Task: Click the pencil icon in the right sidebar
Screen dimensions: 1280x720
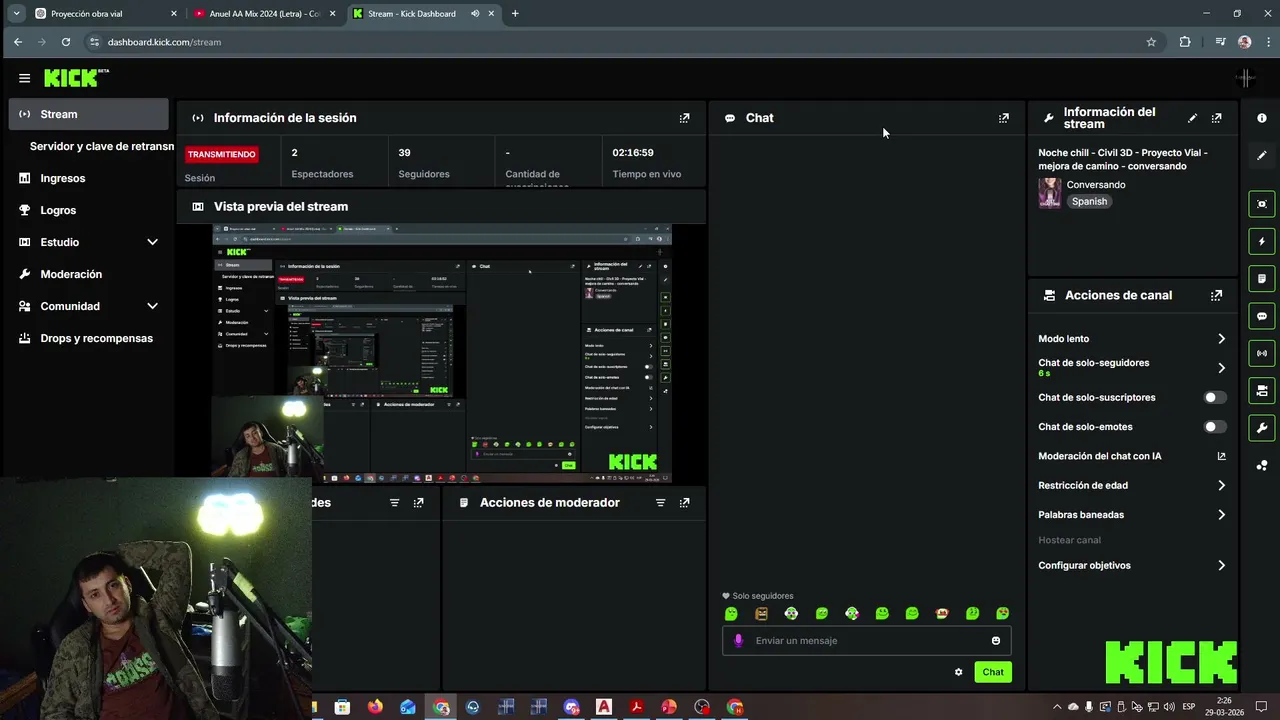Action: coord(1262,156)
